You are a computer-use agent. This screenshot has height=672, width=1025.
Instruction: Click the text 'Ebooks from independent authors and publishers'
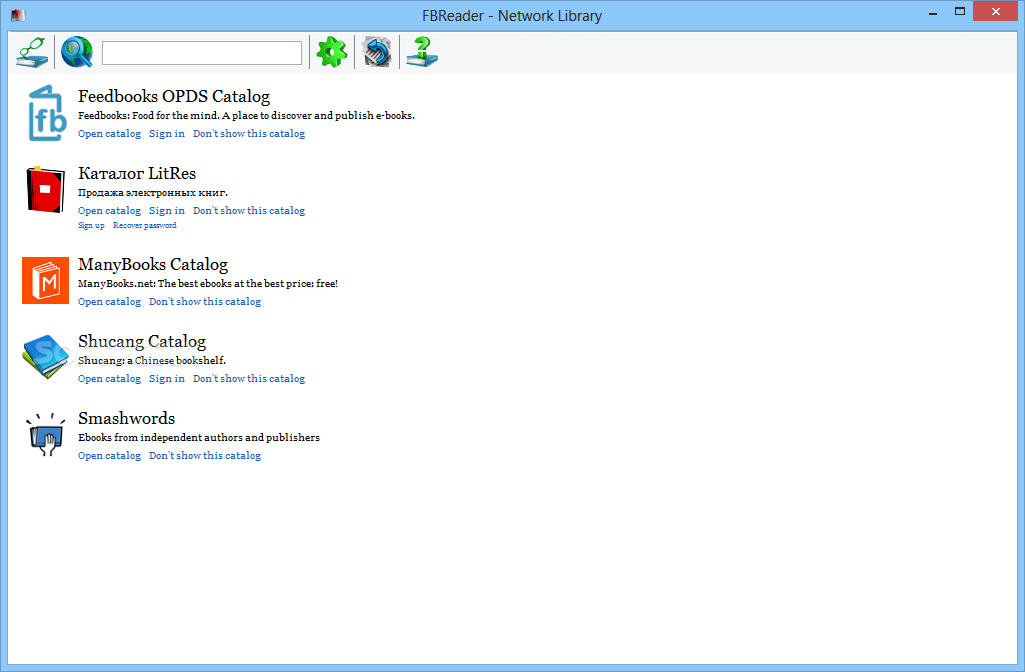tap(199, 437)
